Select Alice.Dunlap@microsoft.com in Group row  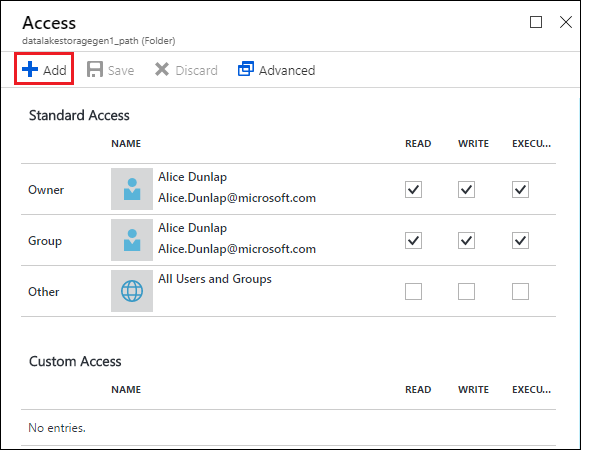coord(237,249)
